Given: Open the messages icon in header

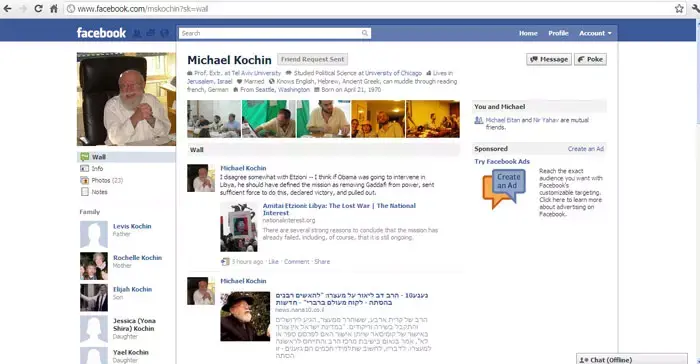Looking at the screenshot, I should (x=151, y=33).
